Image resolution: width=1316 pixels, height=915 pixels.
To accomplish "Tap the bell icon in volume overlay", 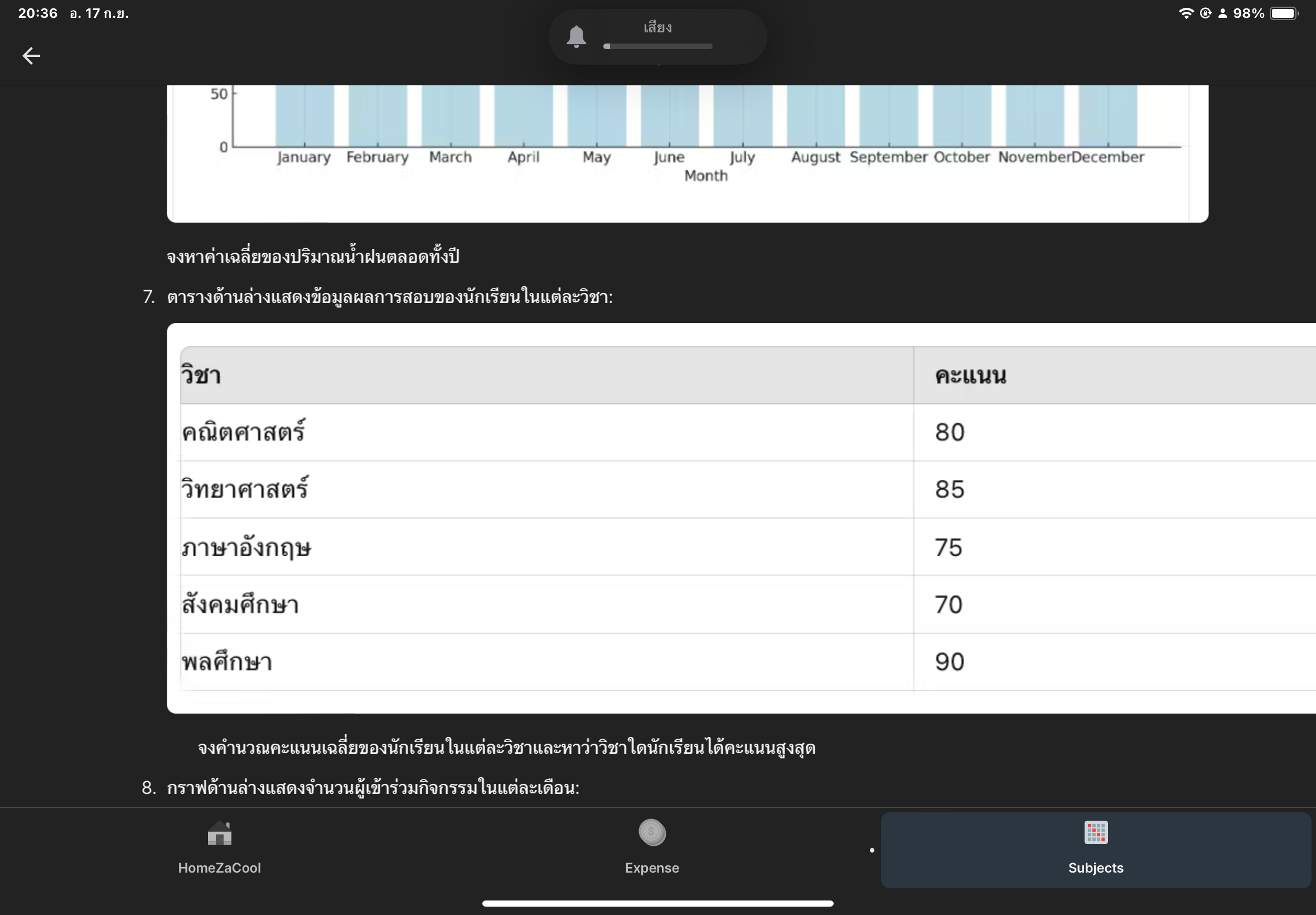I will [576, 36].
